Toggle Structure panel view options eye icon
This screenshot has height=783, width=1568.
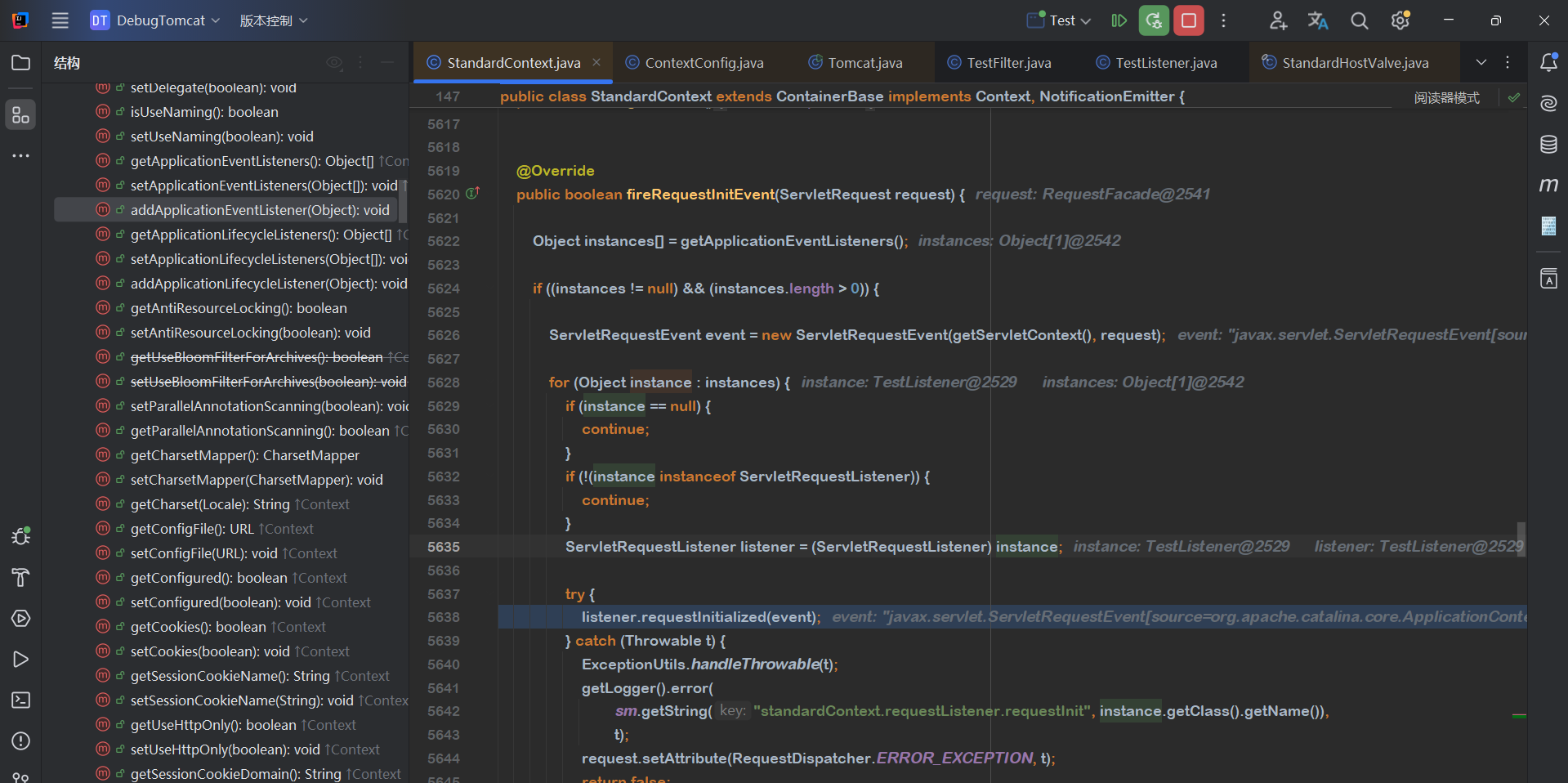coord(334,63)
